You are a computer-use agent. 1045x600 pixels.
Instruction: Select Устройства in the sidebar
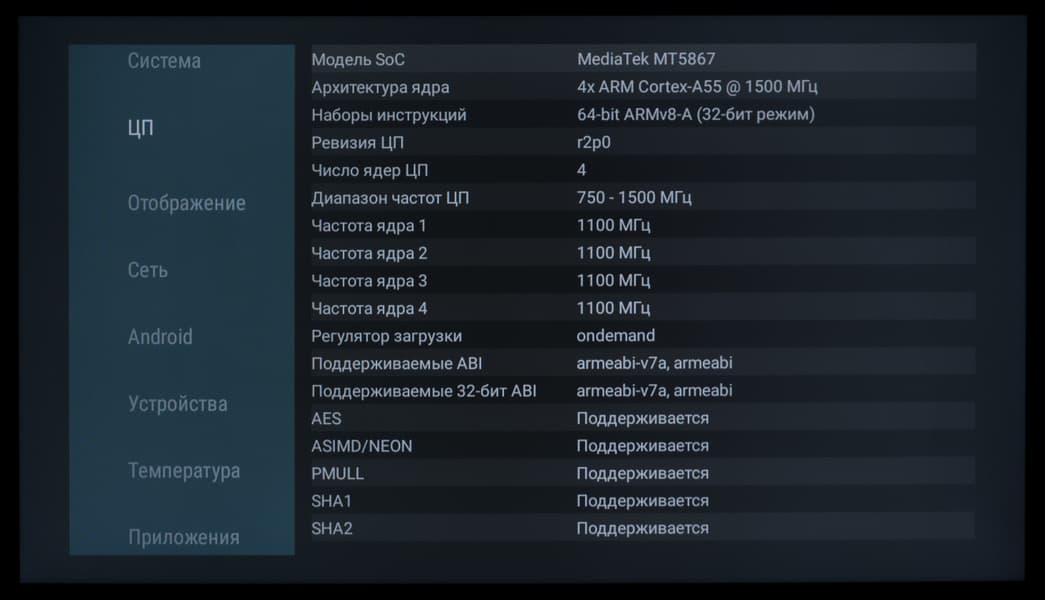178,404
